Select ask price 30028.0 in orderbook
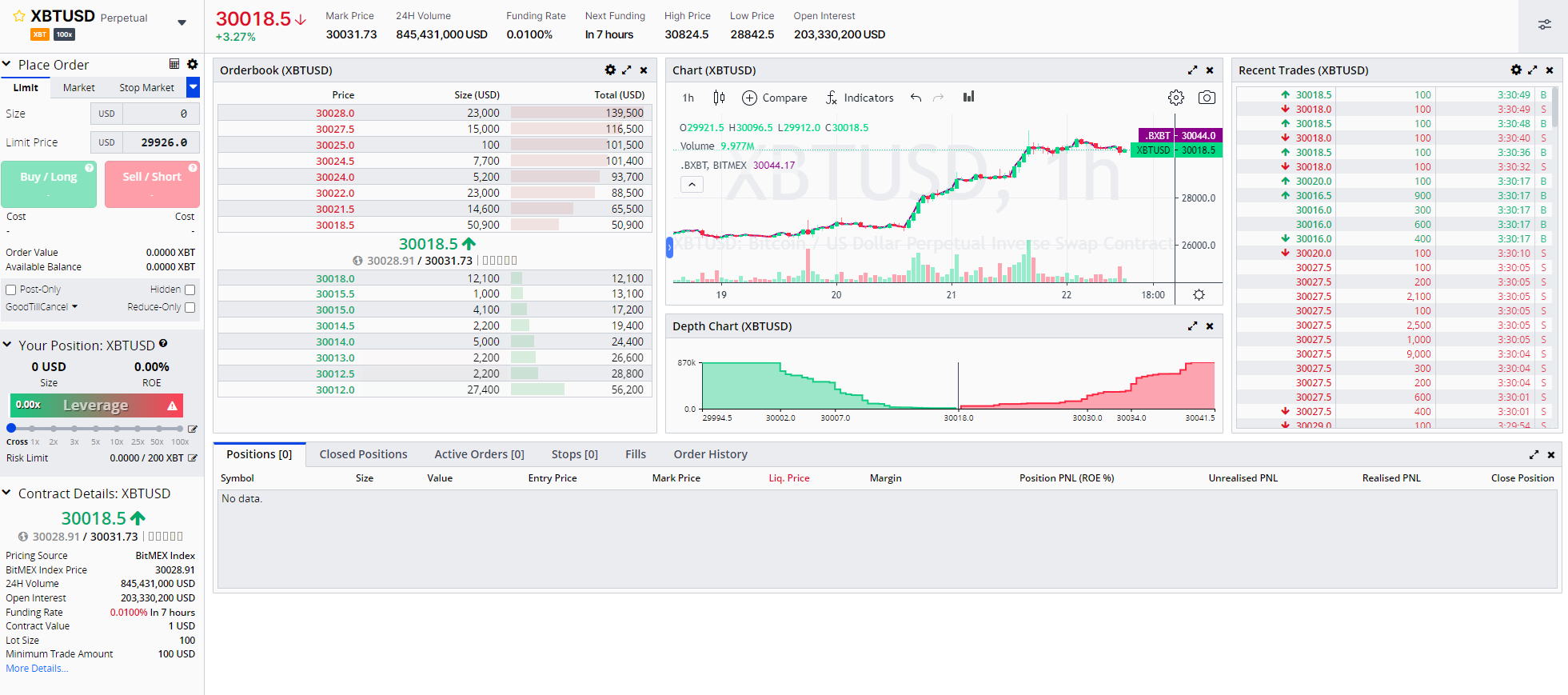 point(335,114)
